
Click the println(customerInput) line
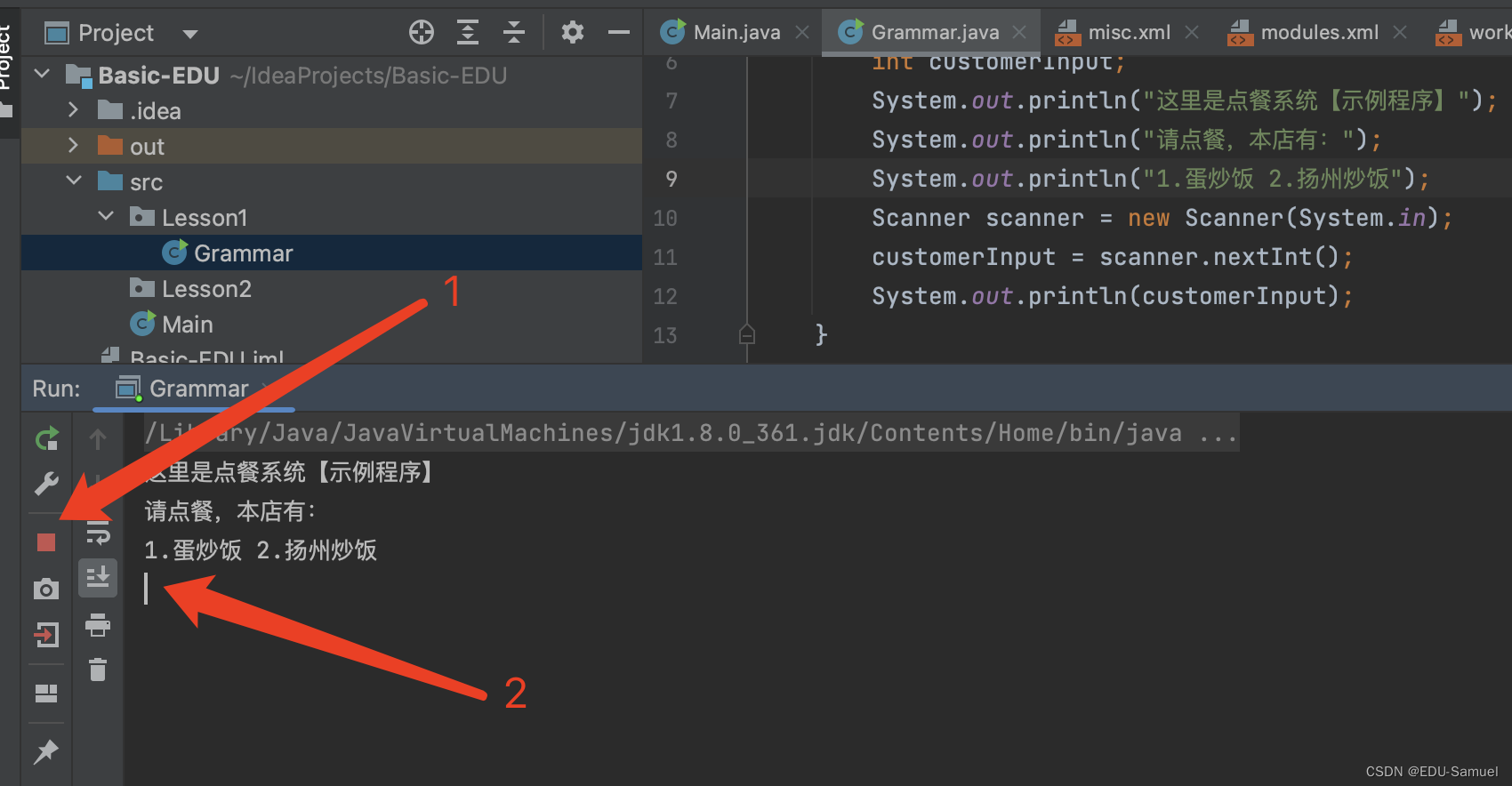pos(1112,296)
